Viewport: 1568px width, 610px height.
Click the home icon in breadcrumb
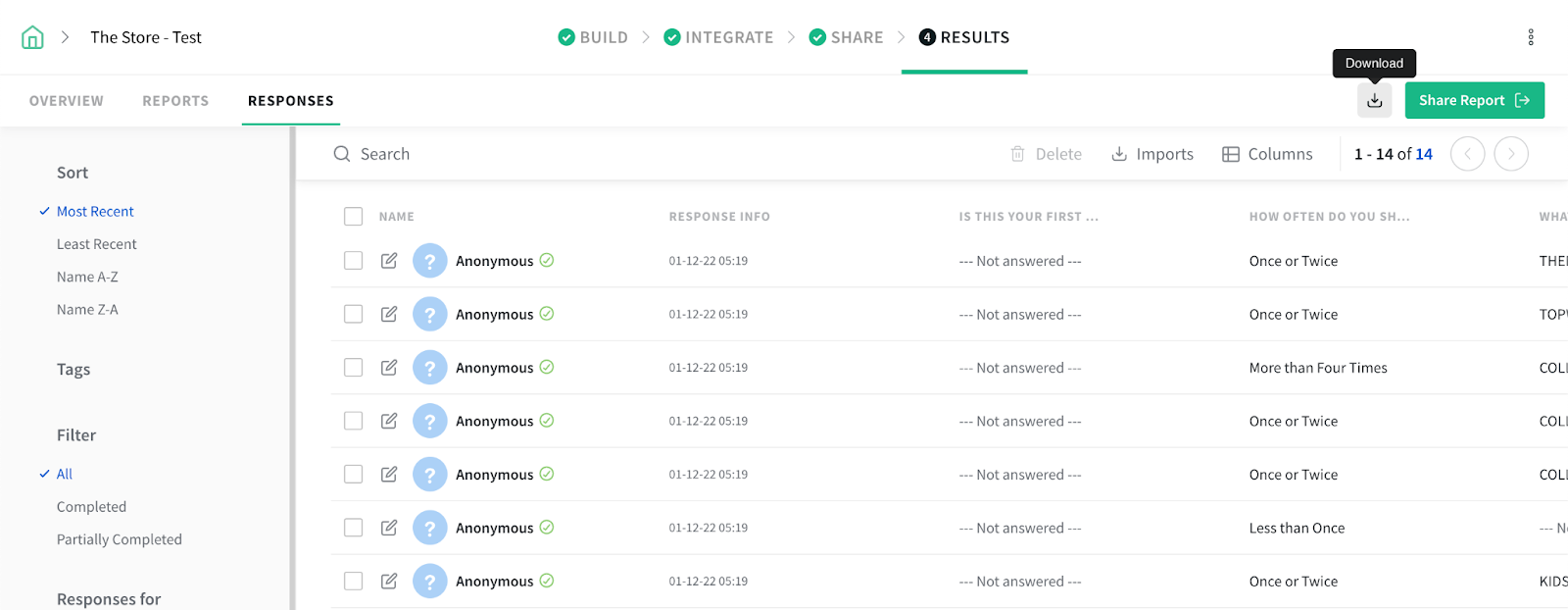32,37
